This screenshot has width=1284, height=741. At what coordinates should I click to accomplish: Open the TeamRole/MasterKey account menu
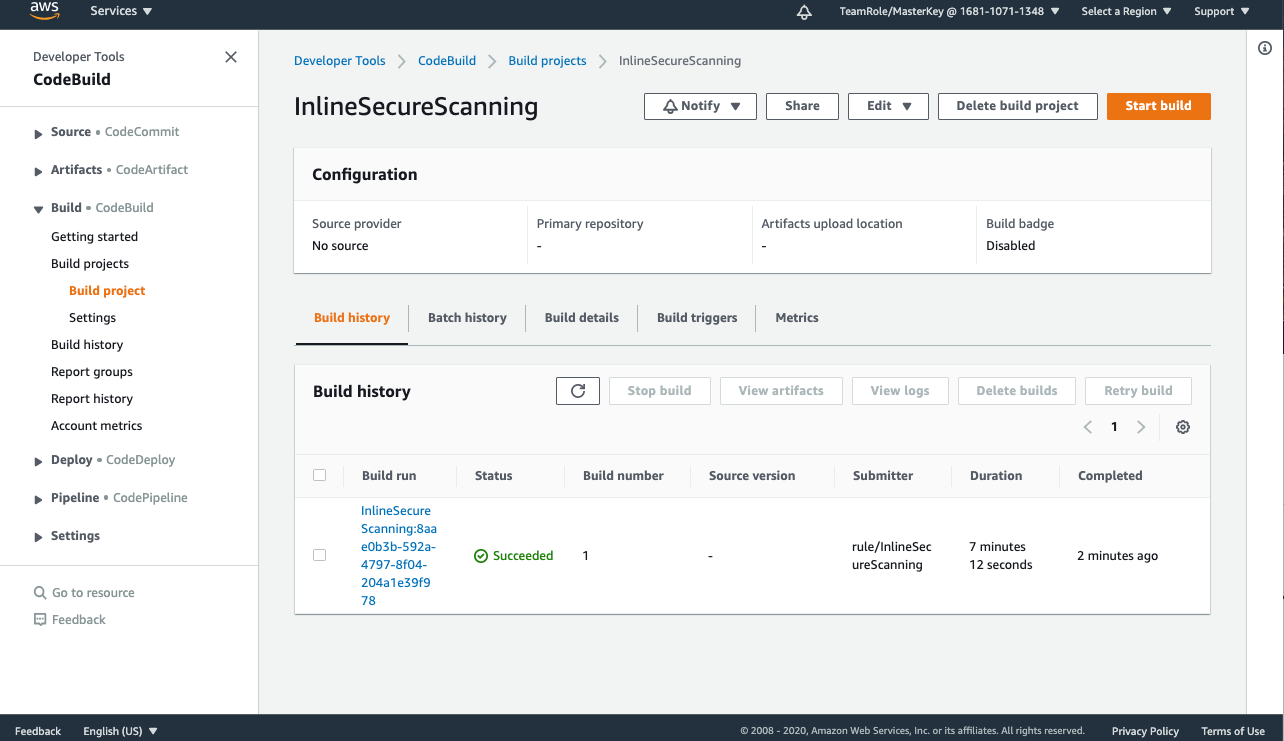point(950,12)
